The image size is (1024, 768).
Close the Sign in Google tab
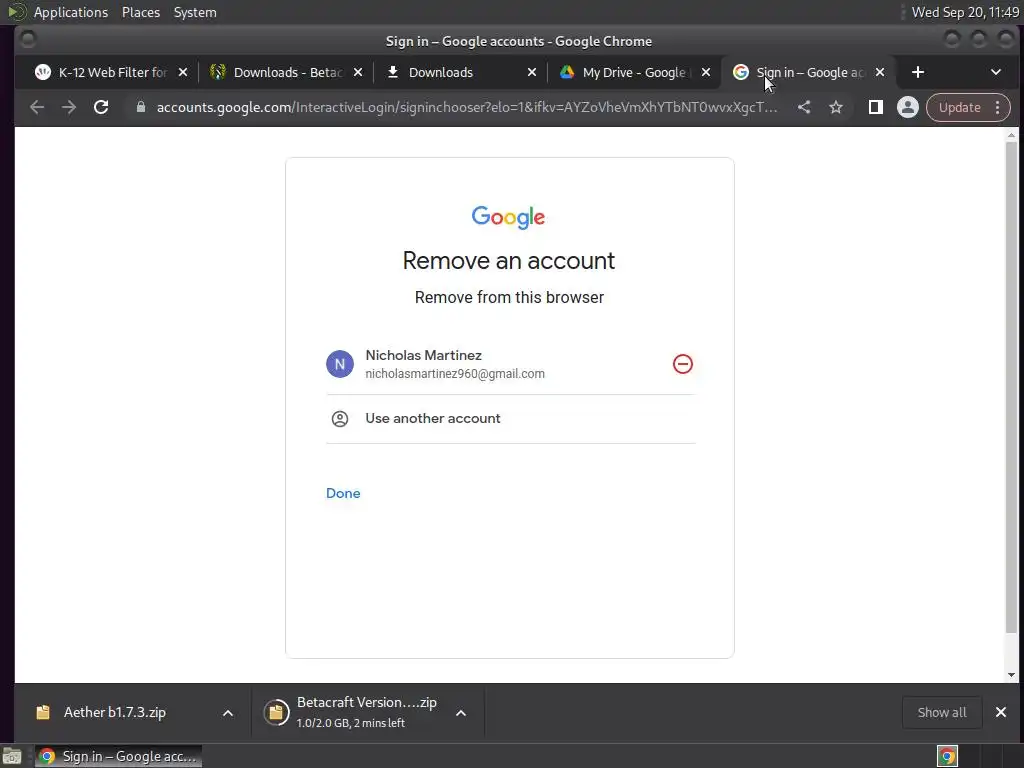pyautogui.click(x=880, y=72)
